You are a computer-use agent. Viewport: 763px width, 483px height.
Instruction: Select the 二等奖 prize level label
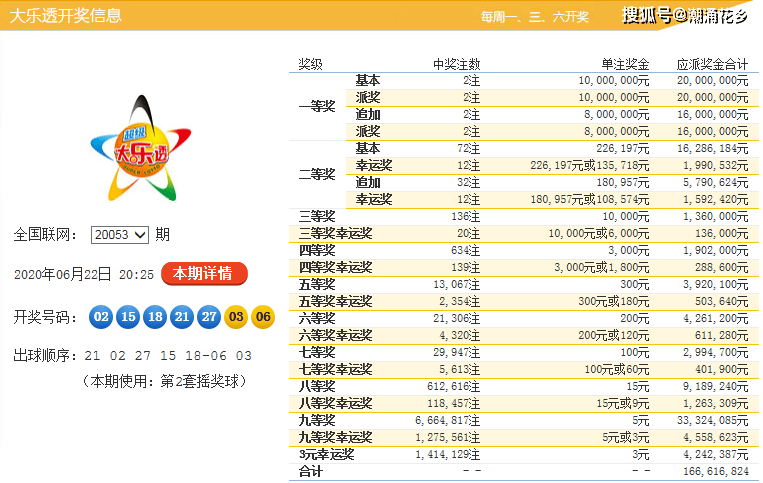[317, 174]
